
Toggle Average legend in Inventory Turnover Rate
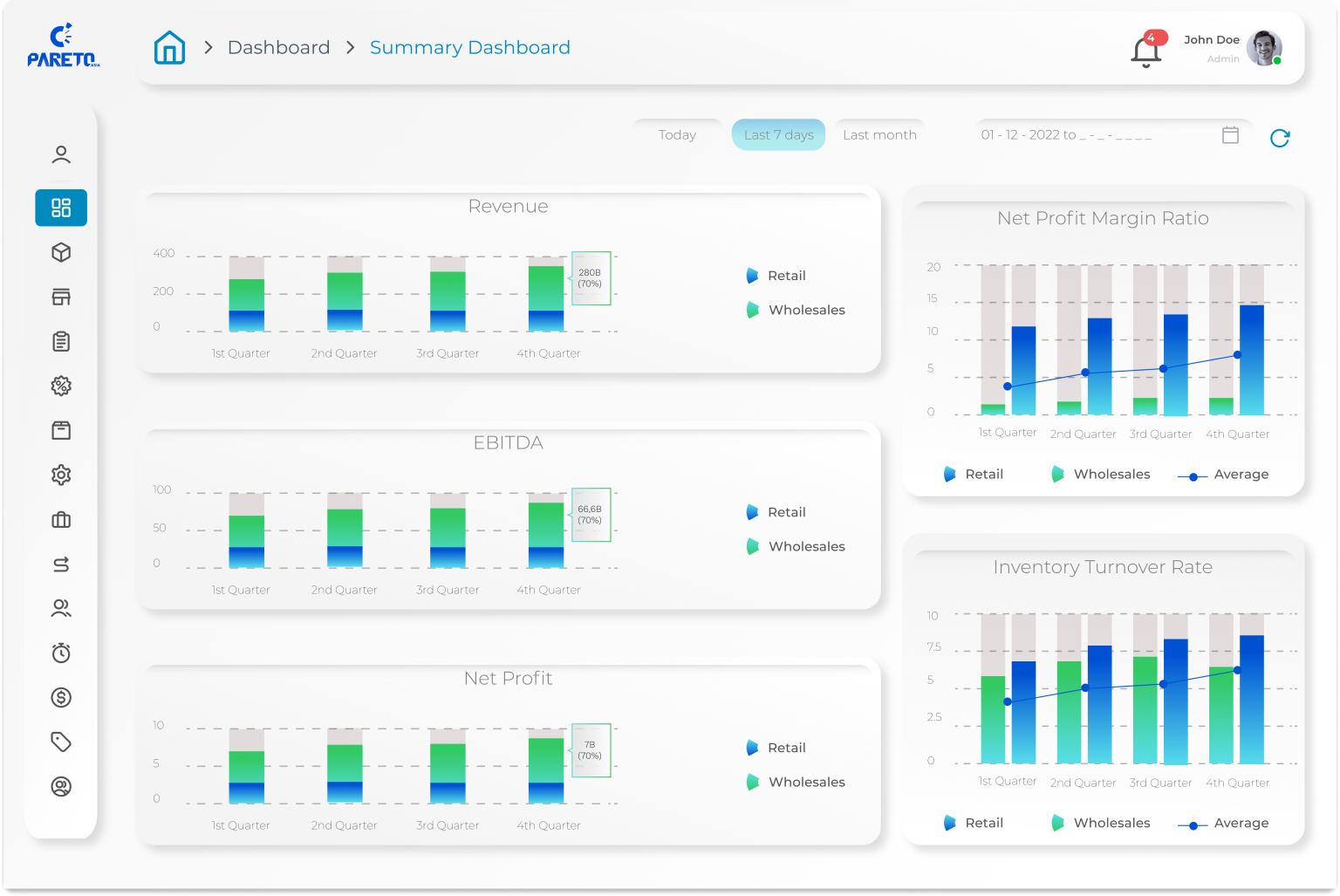pos(1223,824)
